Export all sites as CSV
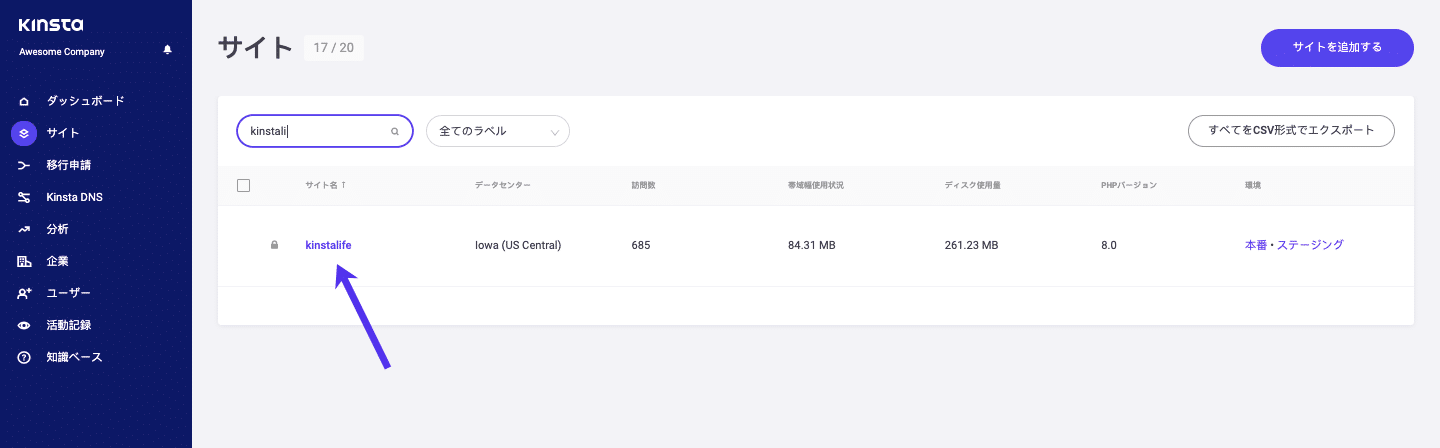This screenshot has width=1440, height=448. point(1291,131)
